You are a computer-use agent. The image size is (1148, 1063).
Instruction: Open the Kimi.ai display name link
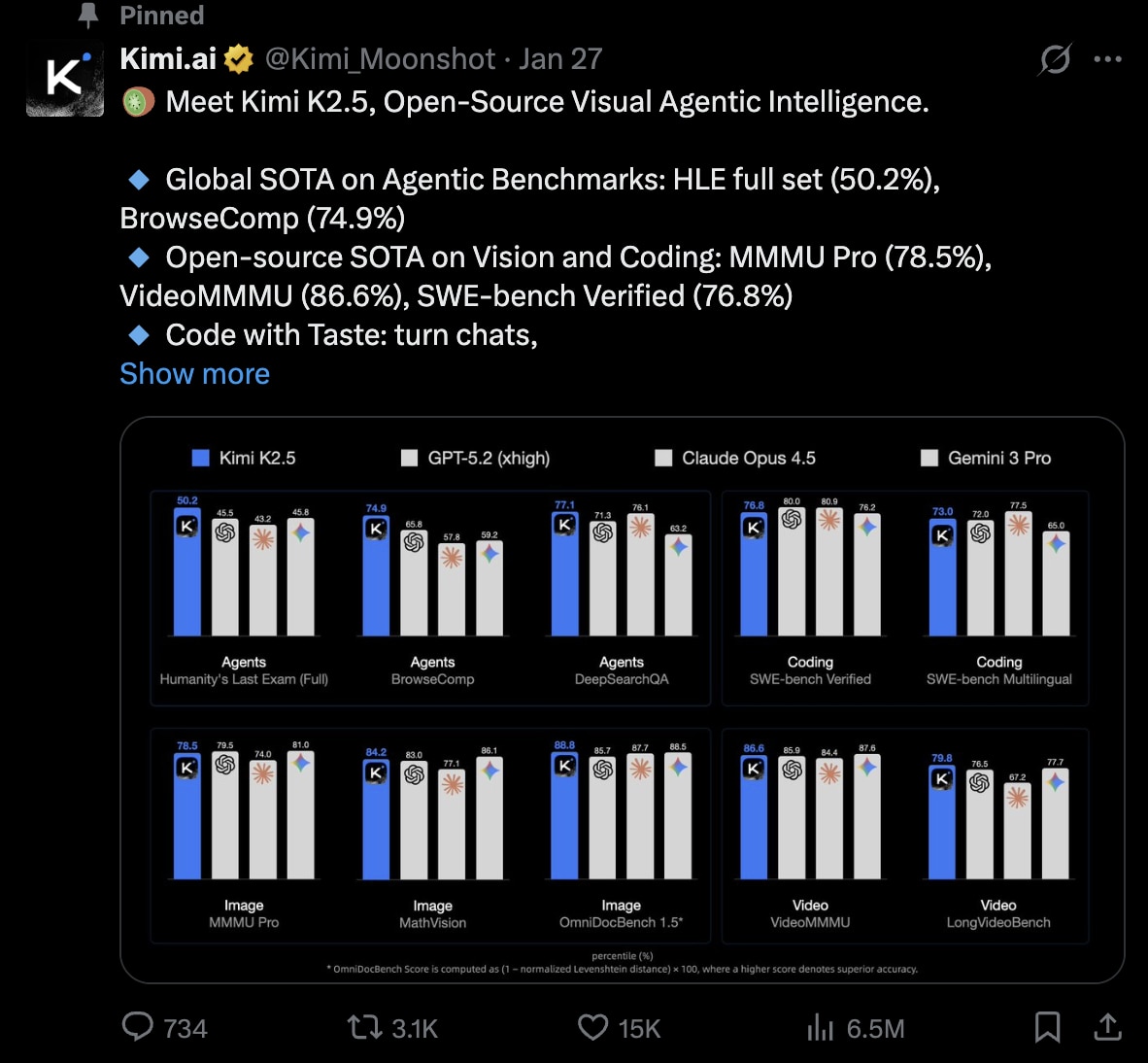coord(168,59)
